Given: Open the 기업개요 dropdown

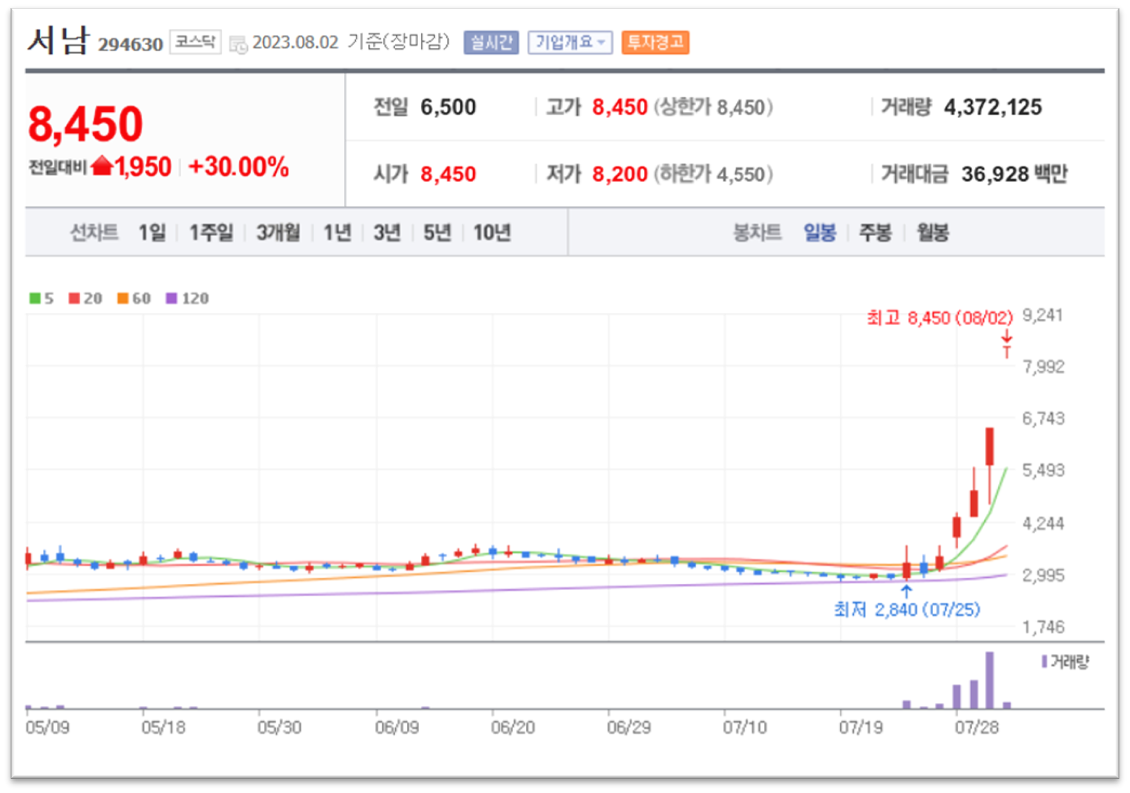Looking at the screenshot, I should [x=569, y=43].
